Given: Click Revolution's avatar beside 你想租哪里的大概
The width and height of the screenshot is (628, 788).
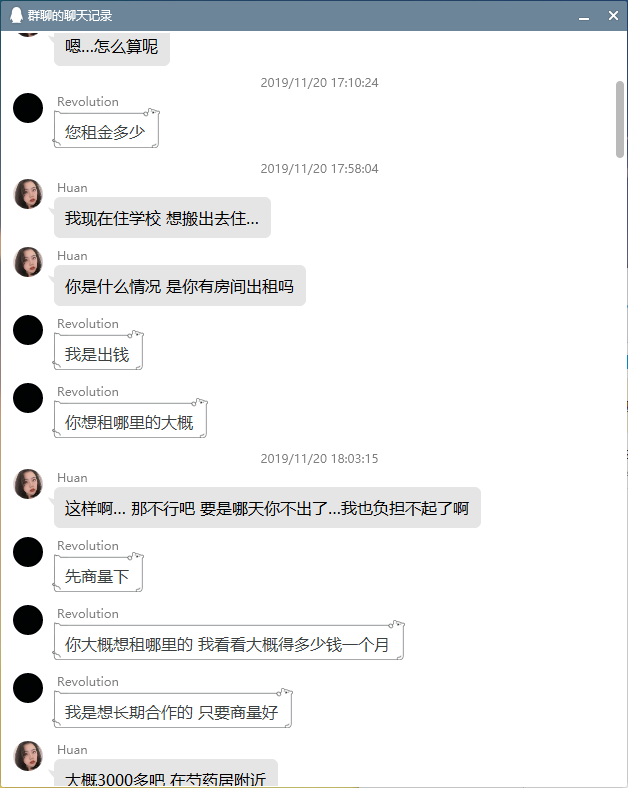Looking at the screenshot, I should pyautogui.click(x=28, y=398).
